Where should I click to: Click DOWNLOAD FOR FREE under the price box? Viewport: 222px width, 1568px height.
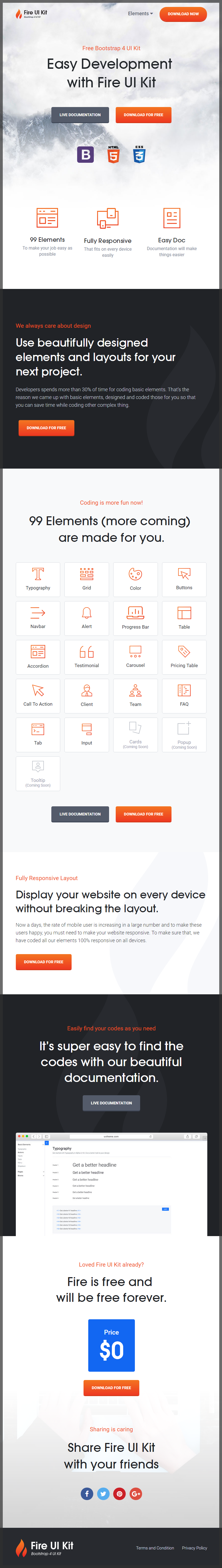[x=111, y=1388]
